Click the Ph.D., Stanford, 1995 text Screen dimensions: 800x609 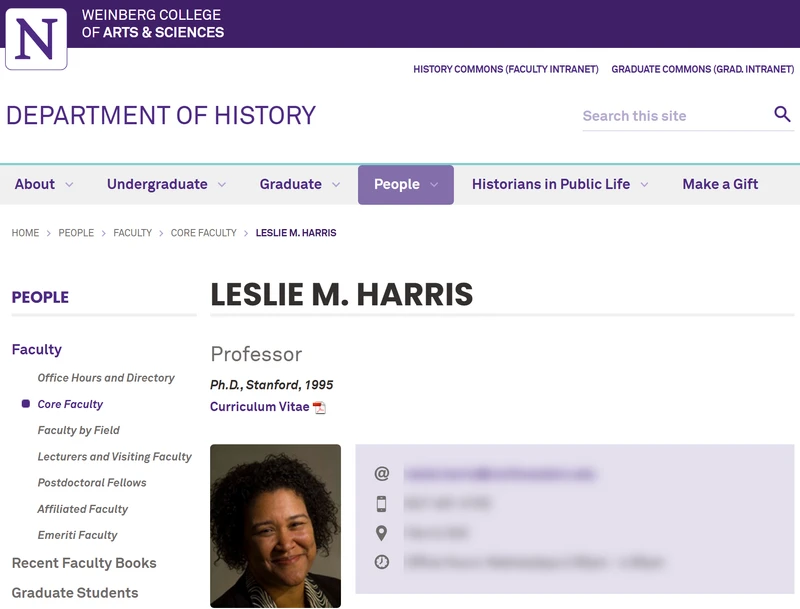tap(271, 385)
